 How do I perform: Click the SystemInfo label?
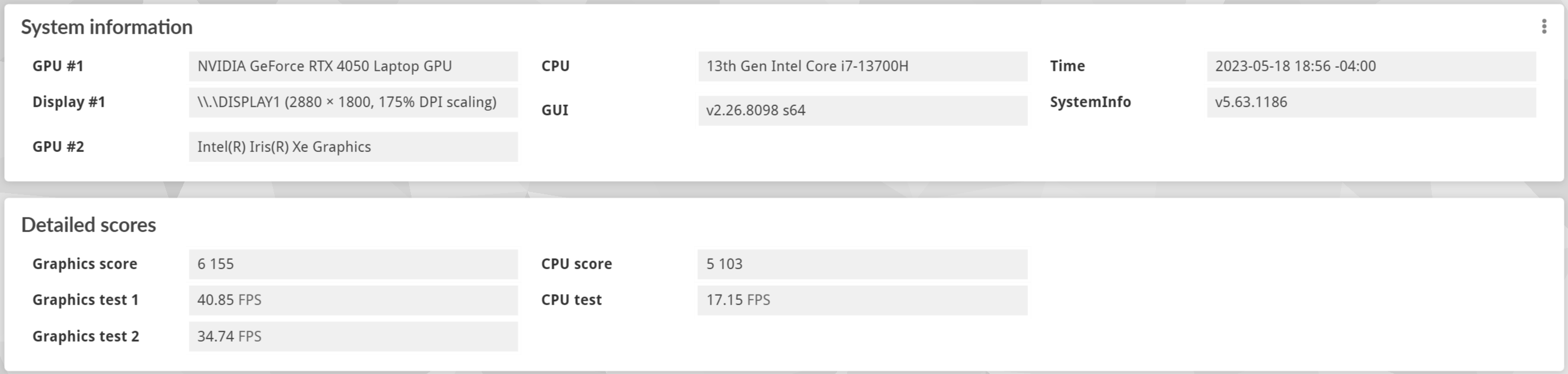(1090, 102)
